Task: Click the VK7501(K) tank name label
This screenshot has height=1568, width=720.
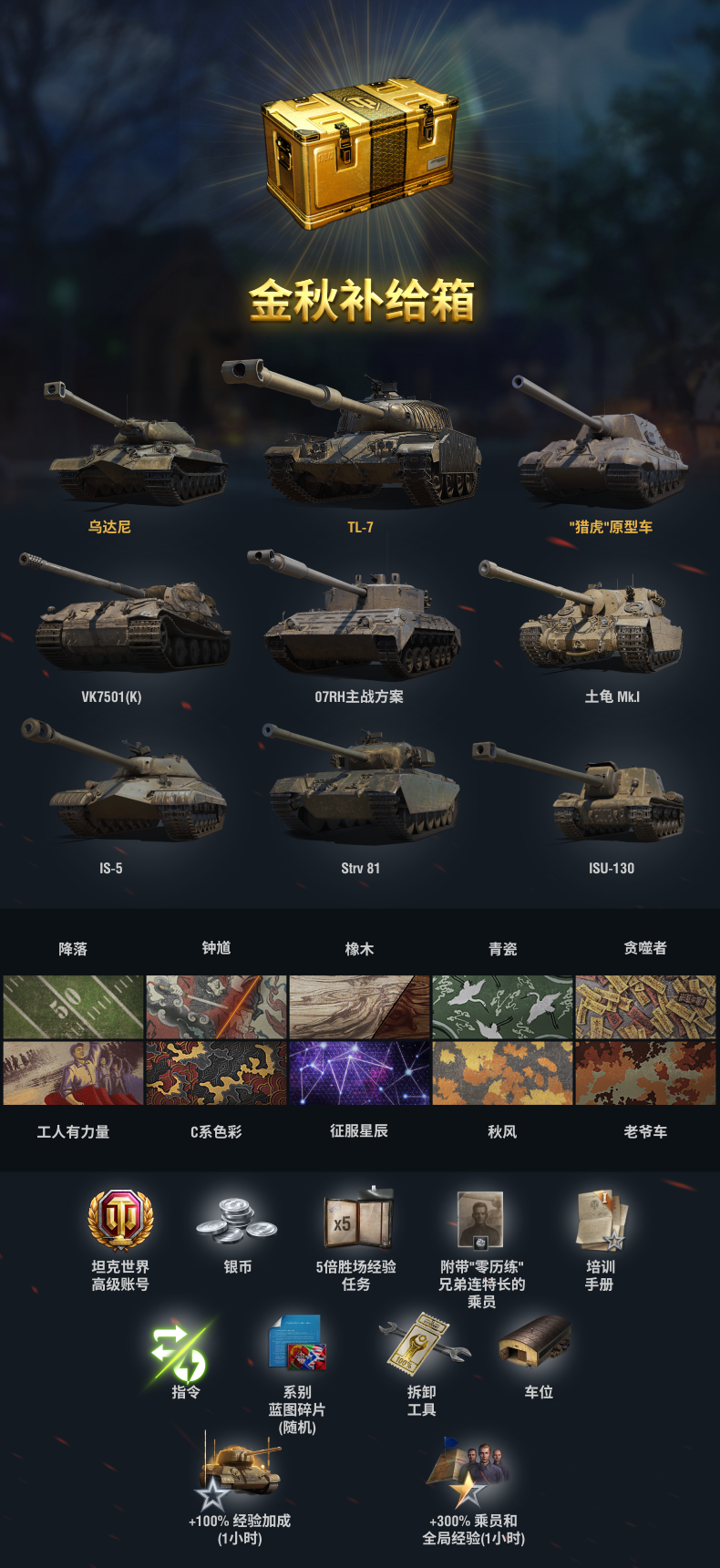Action: point(111,696)
